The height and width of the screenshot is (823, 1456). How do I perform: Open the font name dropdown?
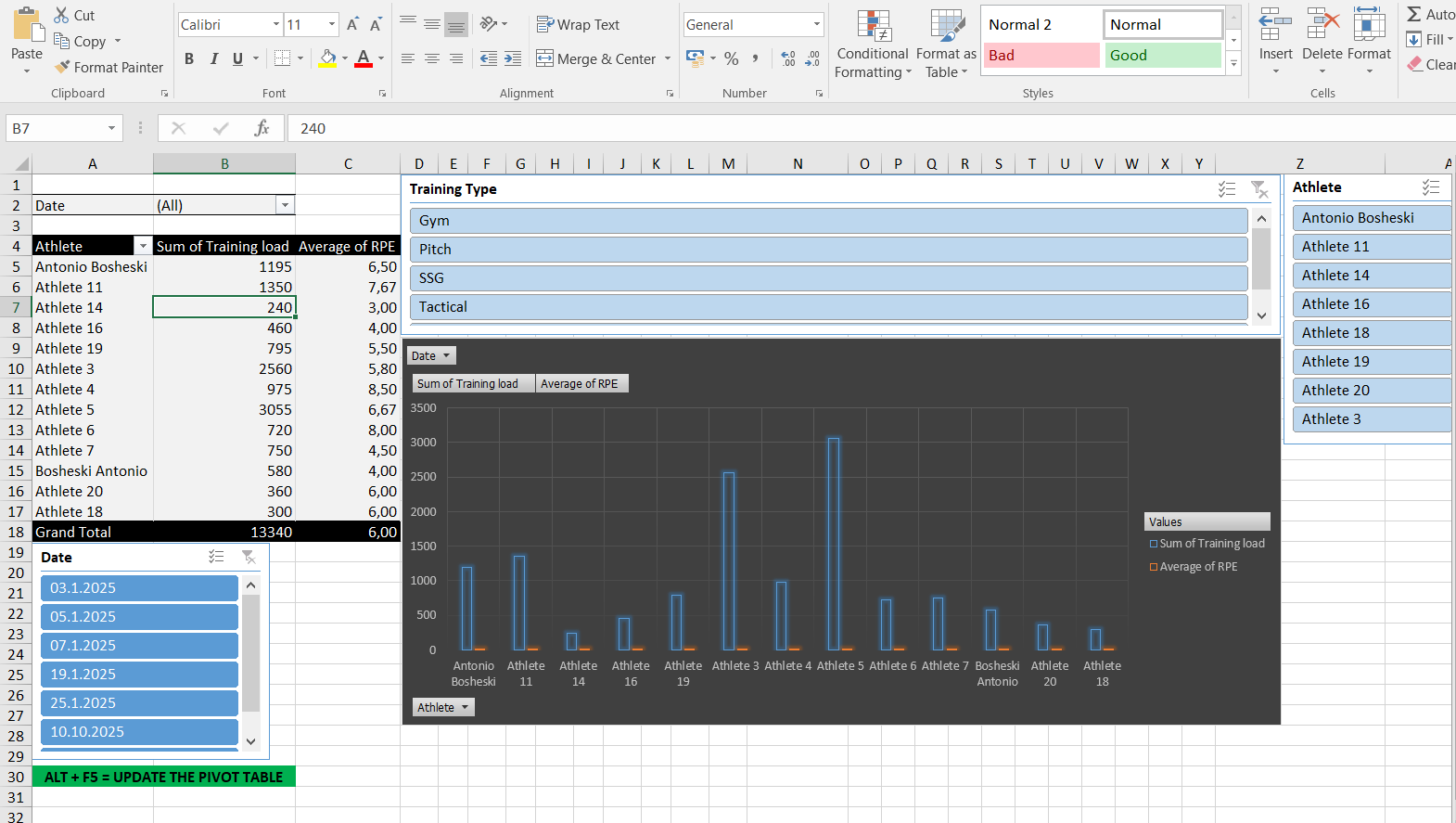(x=276, y=24)
